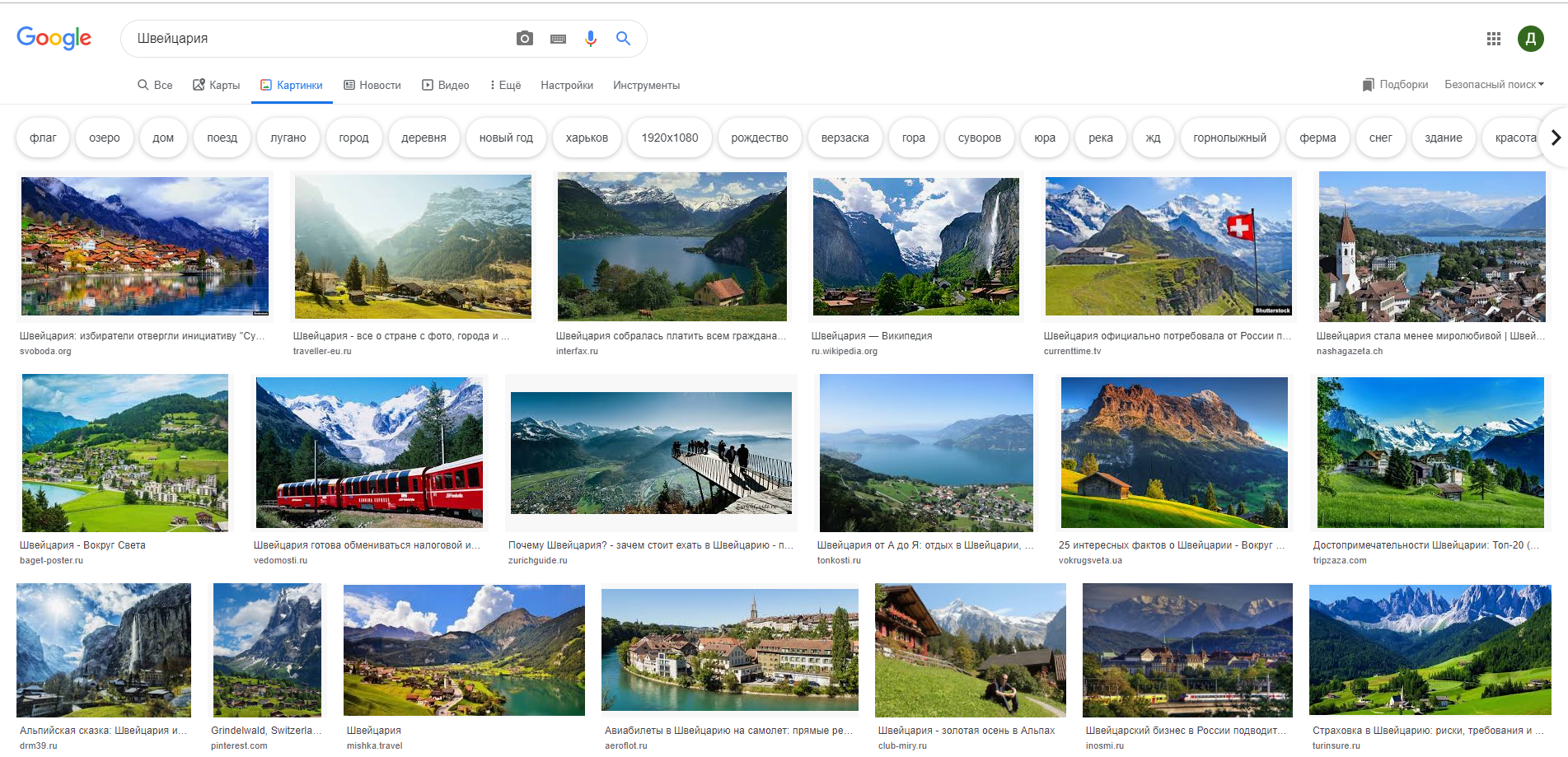Switch to the Карты tab

pyautogui.click(x=216, y=86)
